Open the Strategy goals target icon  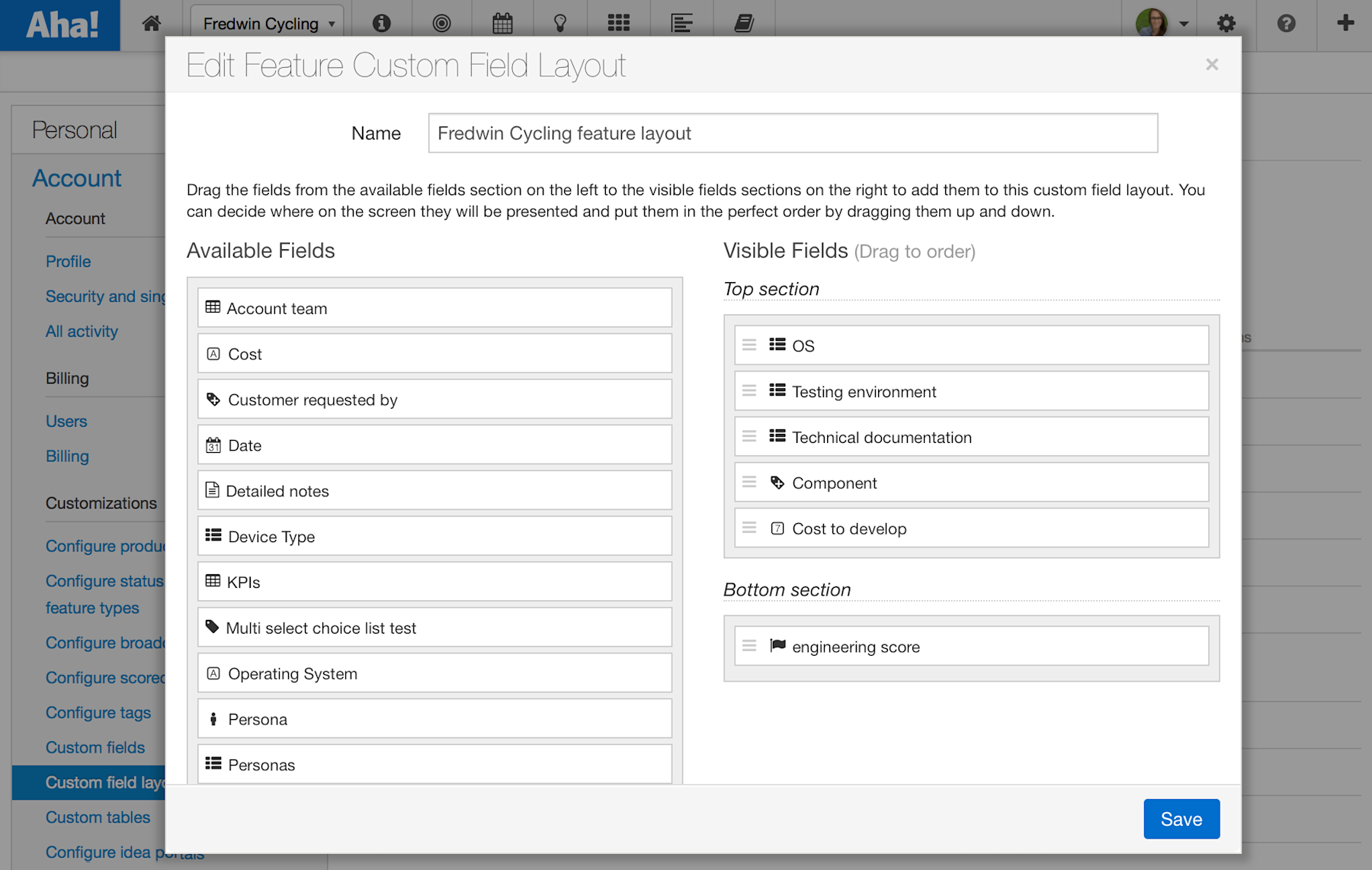point(442,24)
